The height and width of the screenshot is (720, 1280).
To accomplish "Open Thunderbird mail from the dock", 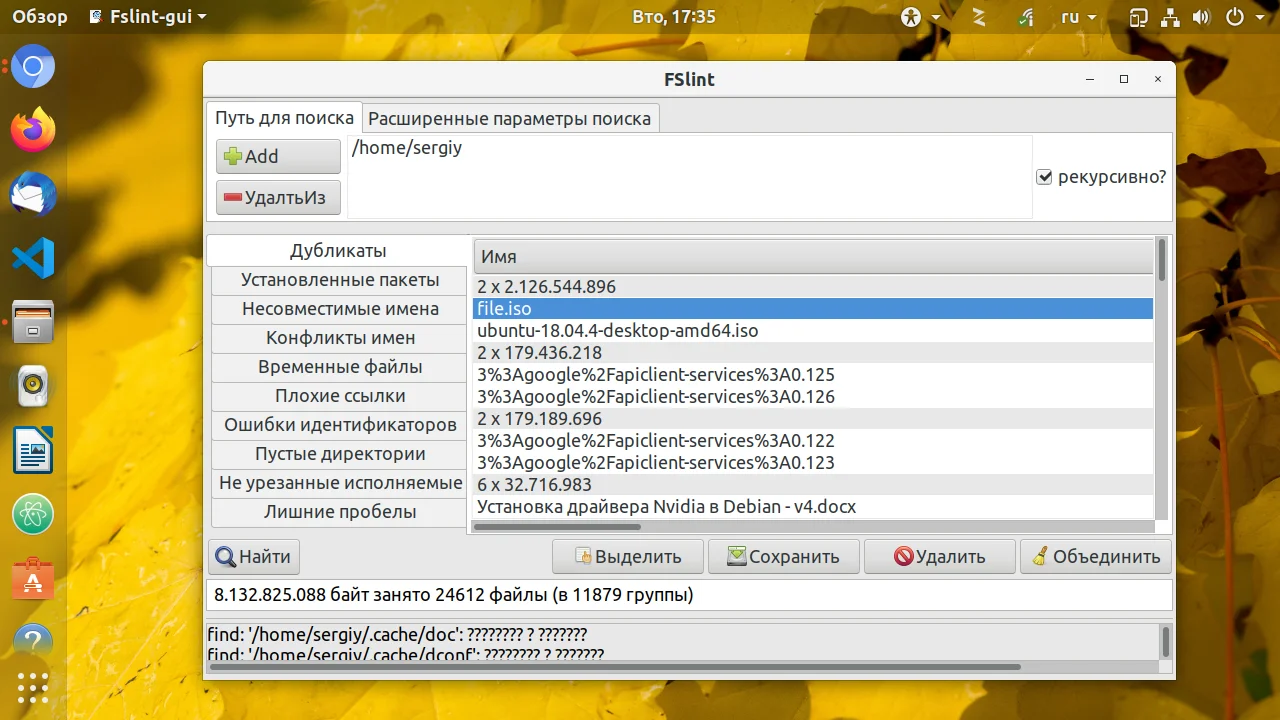I will 33,194.
